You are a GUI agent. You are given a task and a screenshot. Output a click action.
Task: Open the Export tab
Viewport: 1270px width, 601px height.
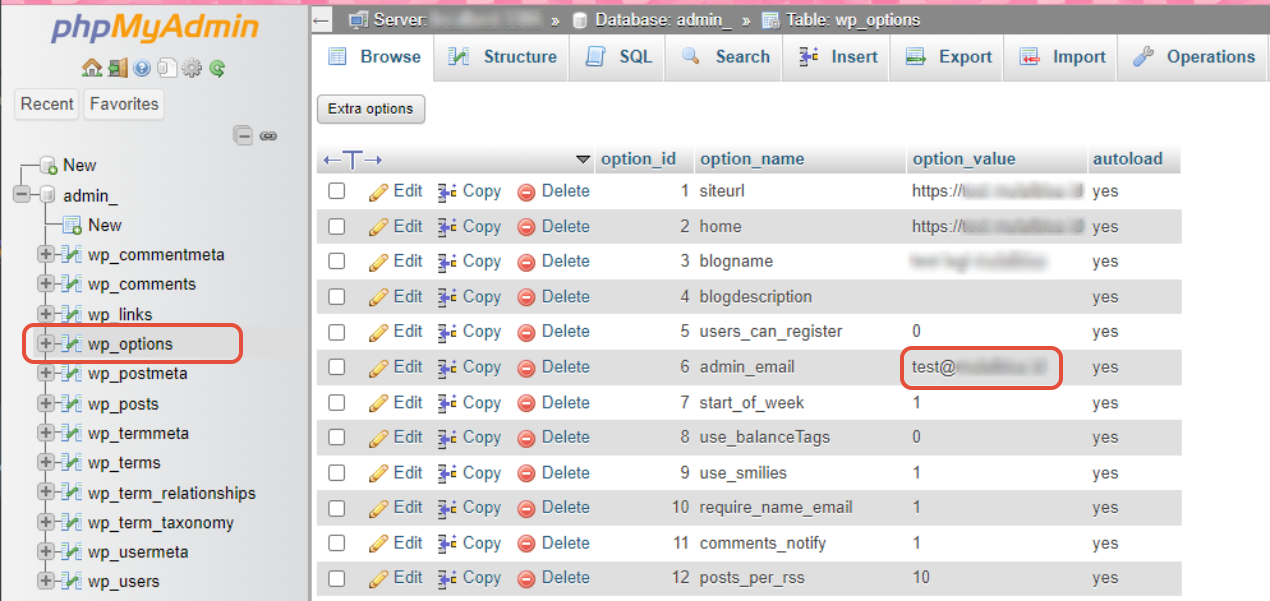948,57
